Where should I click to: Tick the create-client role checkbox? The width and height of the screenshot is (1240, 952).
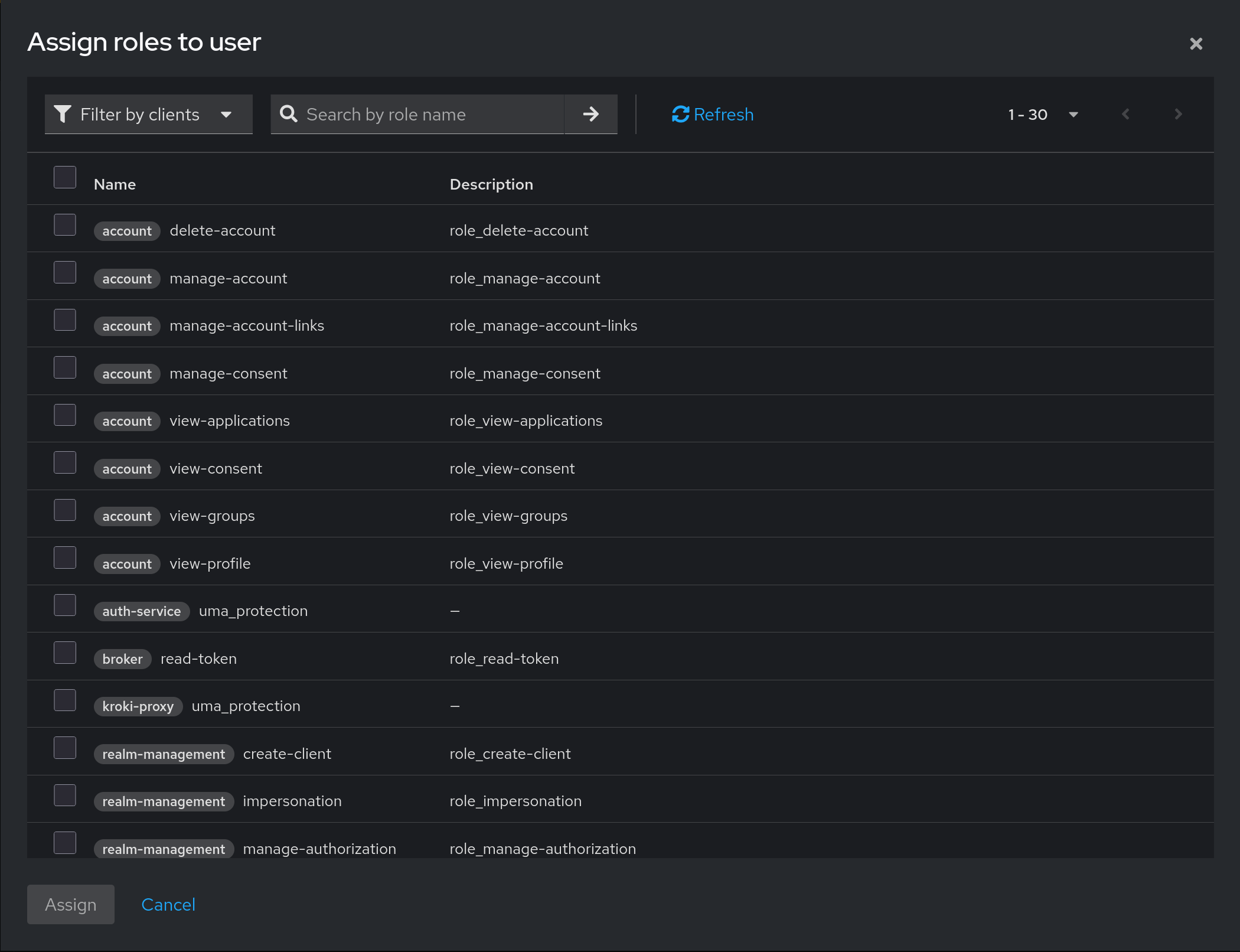[65, 748]
